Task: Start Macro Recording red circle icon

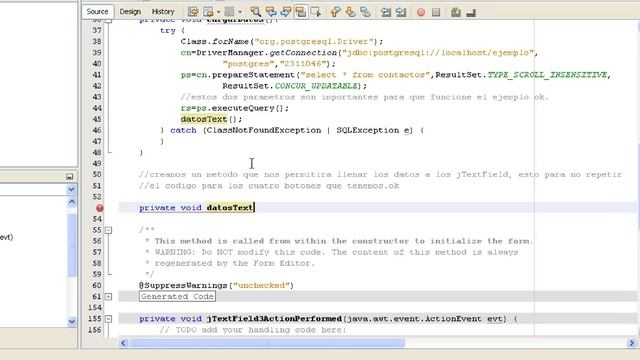Action: [x=421, y=12]
